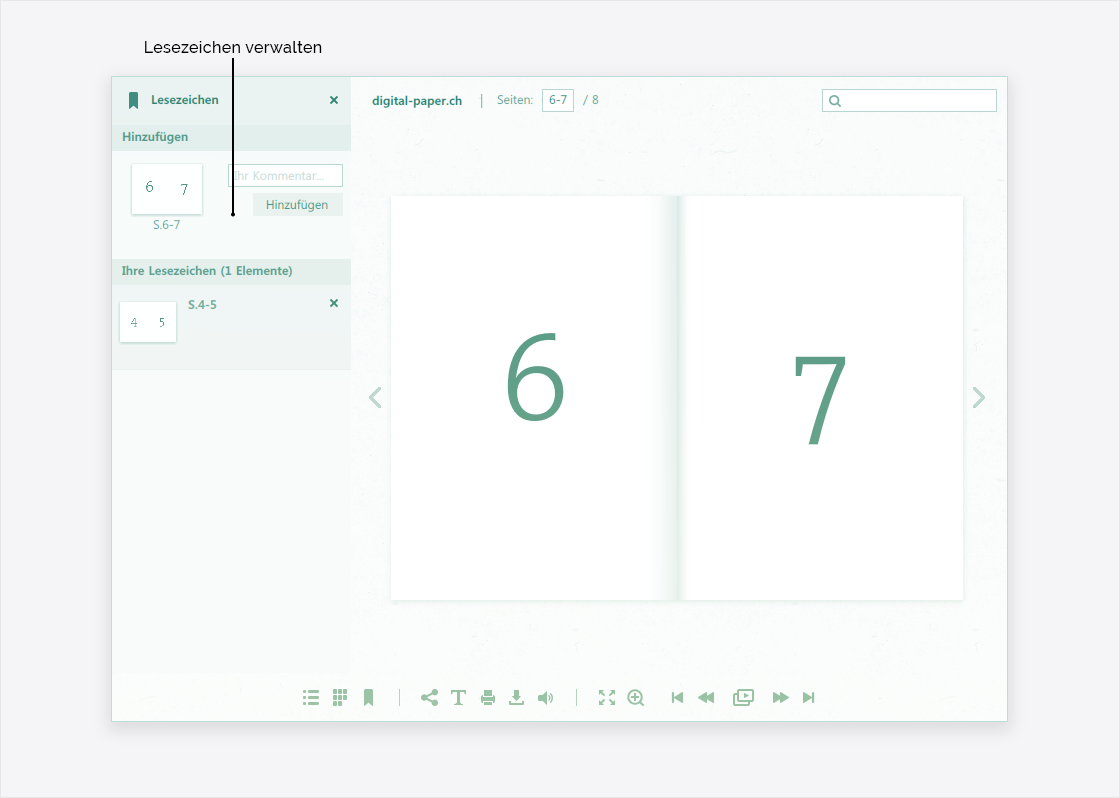Go back with the rewind button
Image resolution: width=1120 pixels, height=798 pixels.
(706, 698)
